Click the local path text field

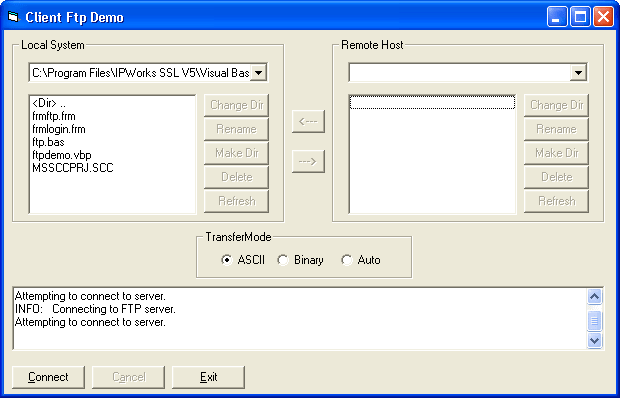(x=140, y=73)
